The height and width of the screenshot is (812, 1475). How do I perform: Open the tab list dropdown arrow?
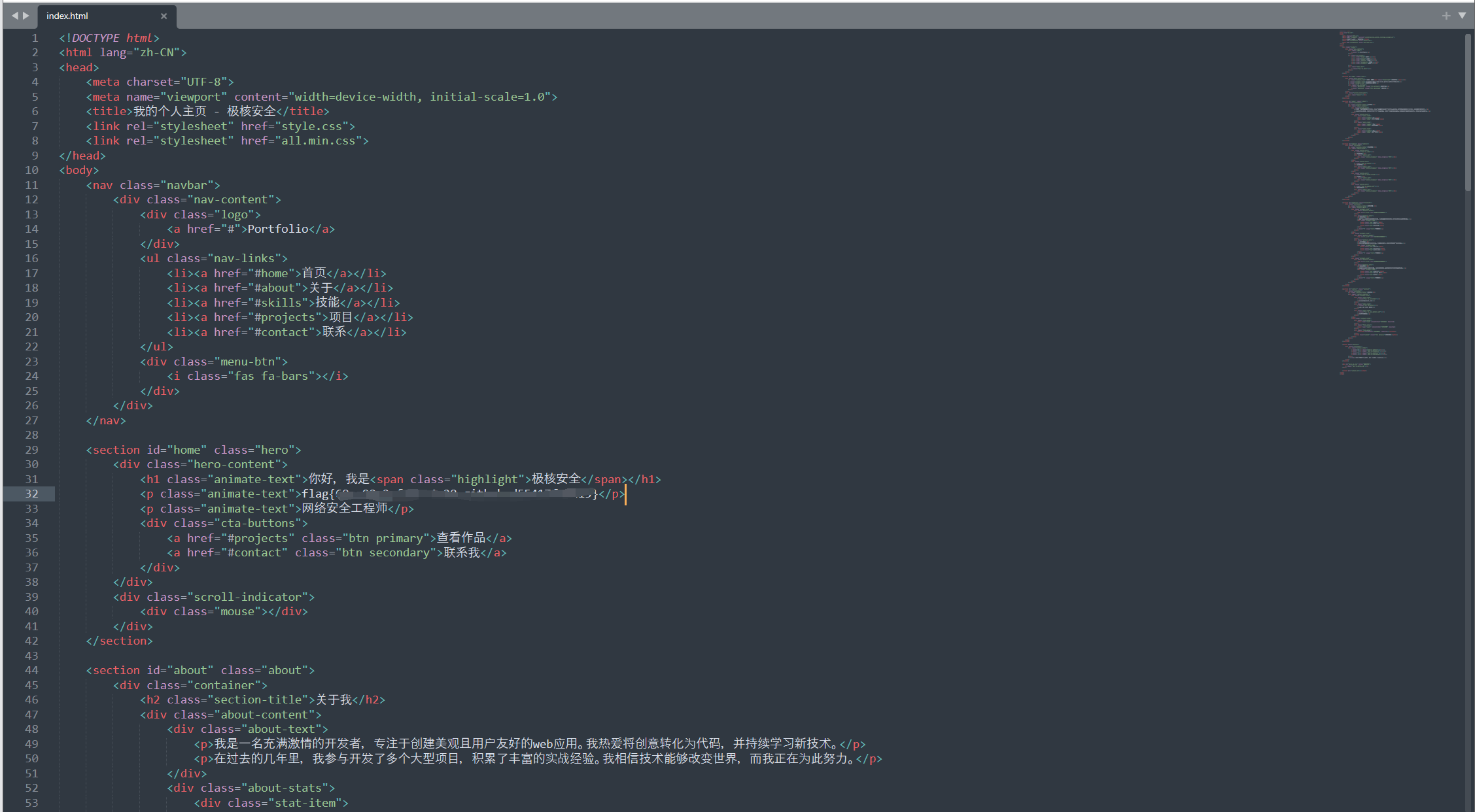coord(1462,16)
